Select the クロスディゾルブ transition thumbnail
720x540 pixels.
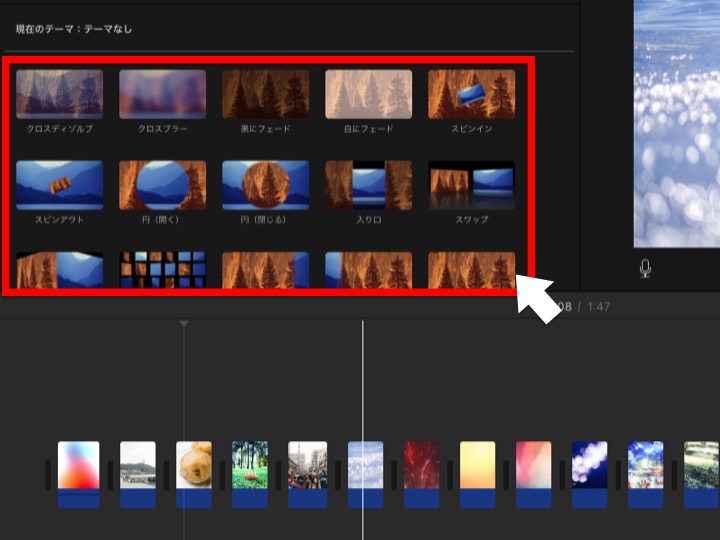60,94
